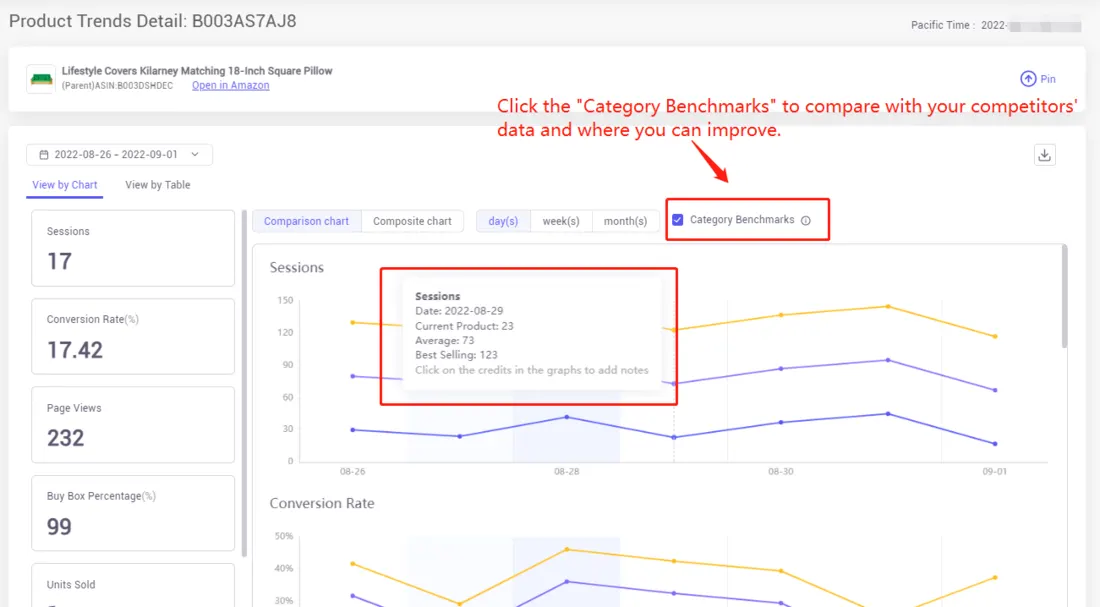
Task: Select the Buy Box Percentage card showing 99
Action: coord(133,512)
